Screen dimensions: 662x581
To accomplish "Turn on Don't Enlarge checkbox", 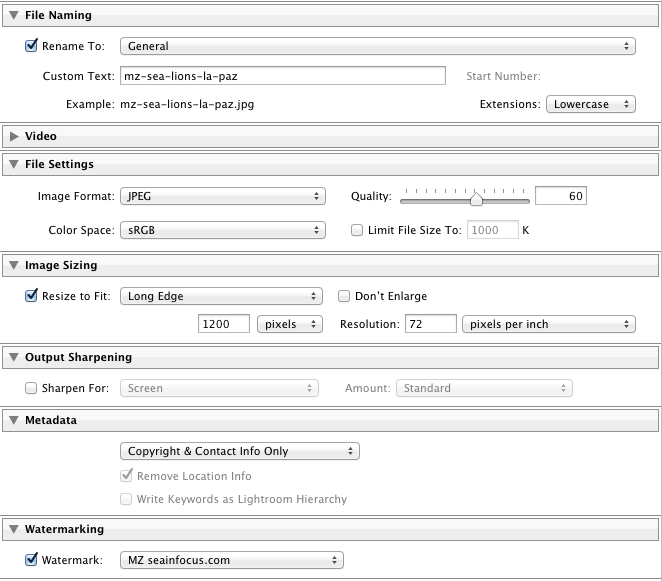I will (x=344, y=296).
